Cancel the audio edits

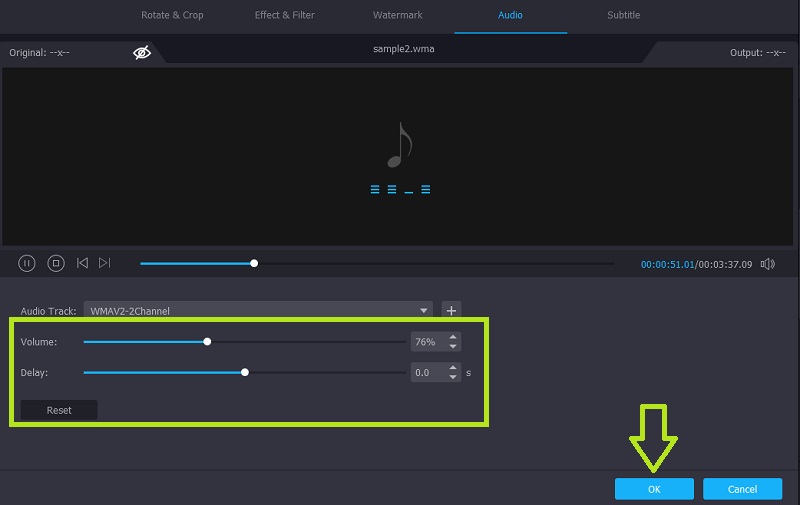[742, 489]
